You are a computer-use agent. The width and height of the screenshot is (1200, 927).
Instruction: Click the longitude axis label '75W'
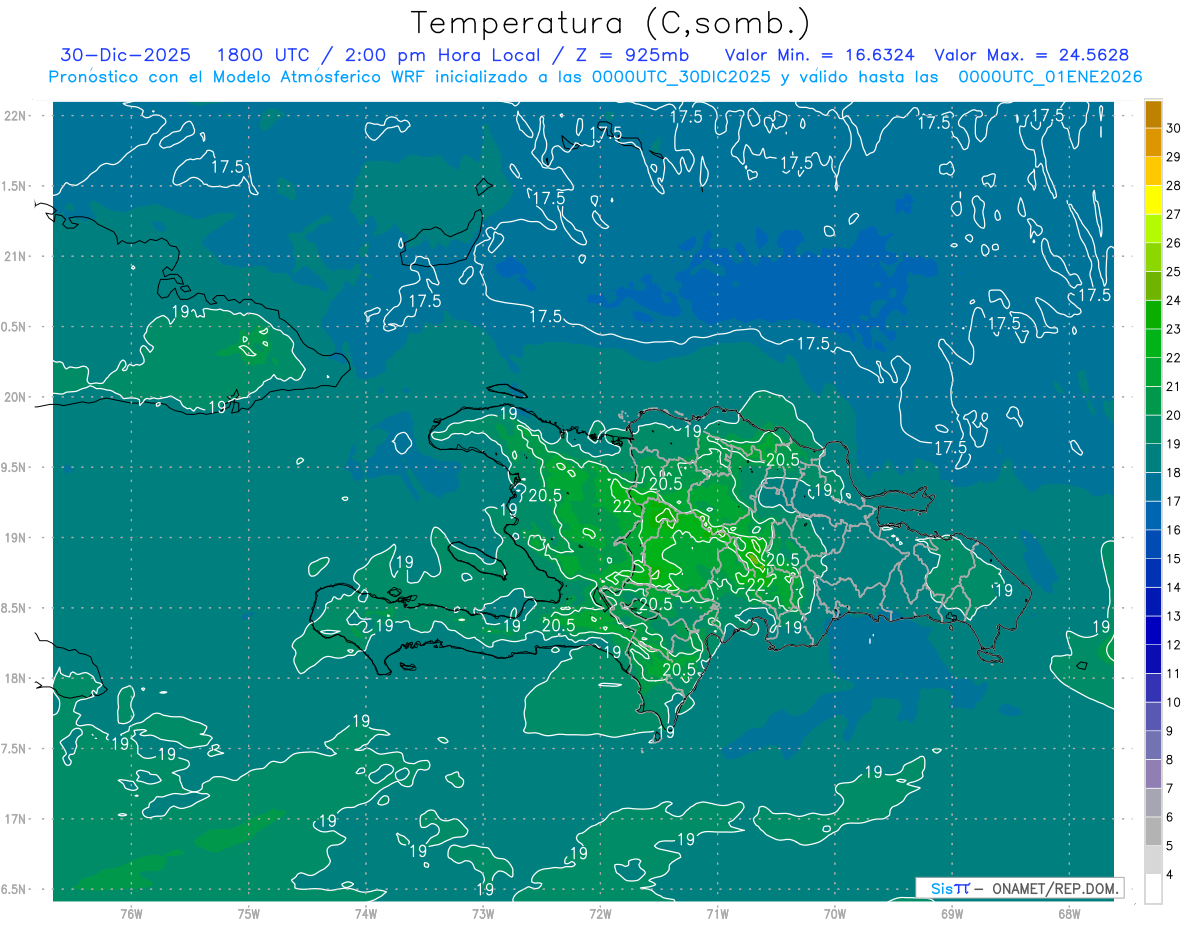249,913
